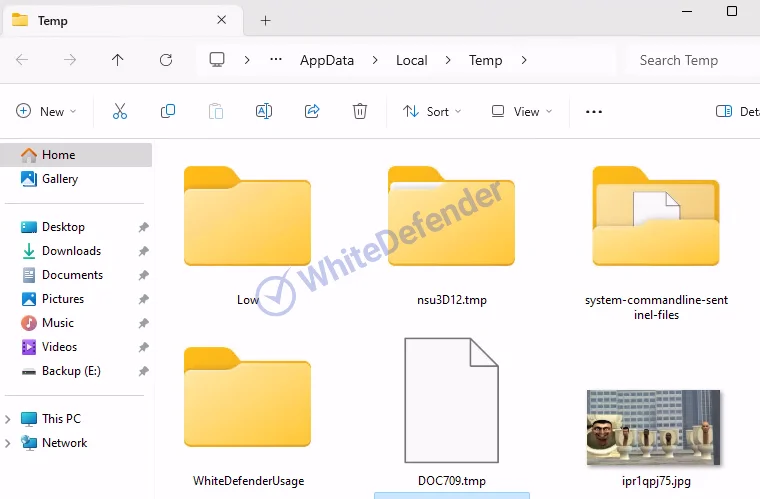Open the View layout dropdown
Viewport: 760px width, 499px height.
click(x=521, y=112)
